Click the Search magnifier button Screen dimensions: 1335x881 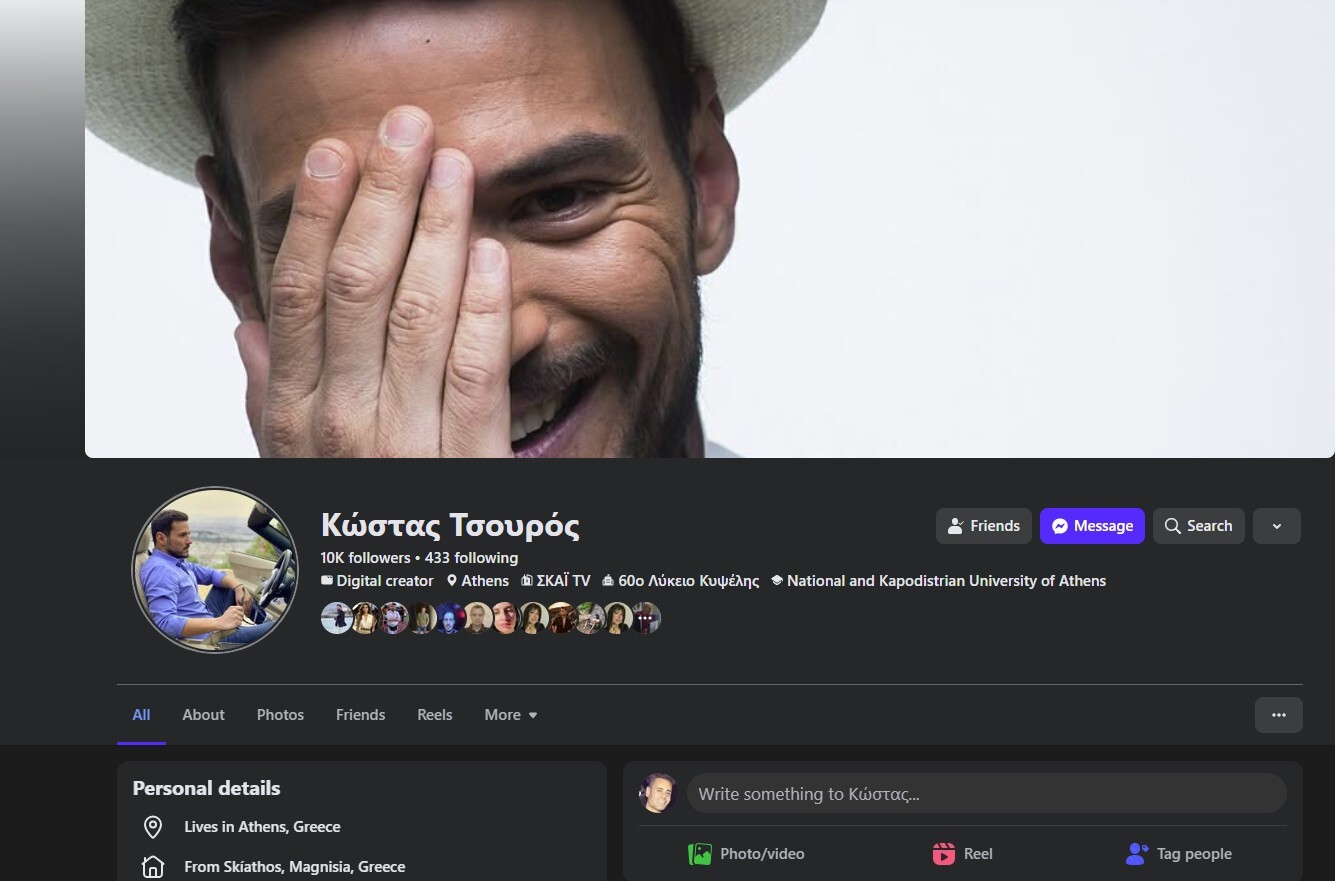point(1198,526)
